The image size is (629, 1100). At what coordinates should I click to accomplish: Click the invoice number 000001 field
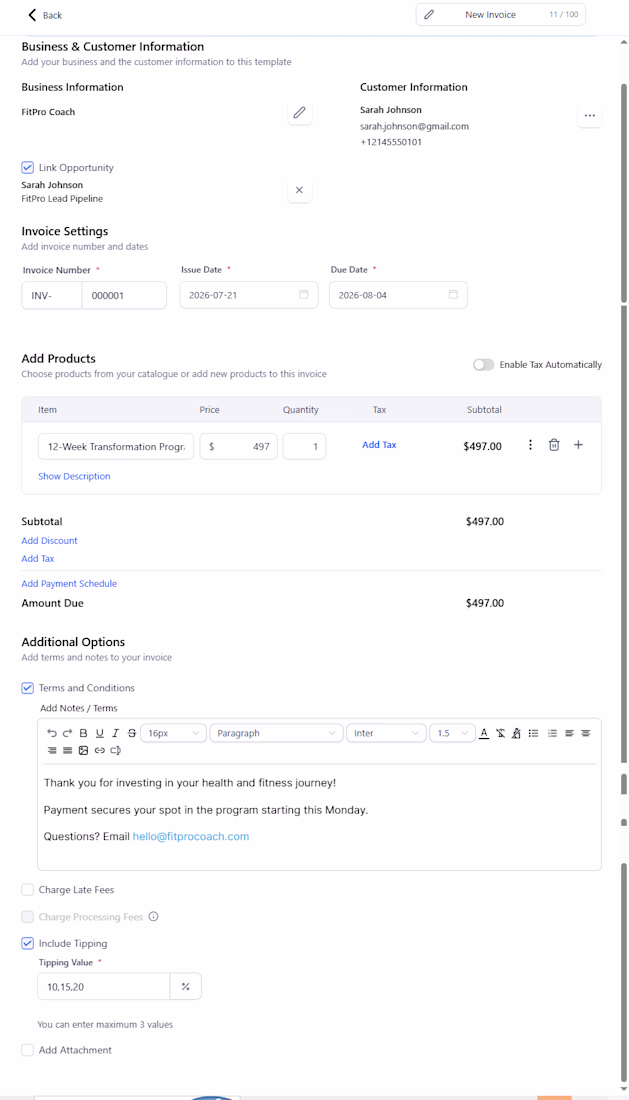[124, 295]
